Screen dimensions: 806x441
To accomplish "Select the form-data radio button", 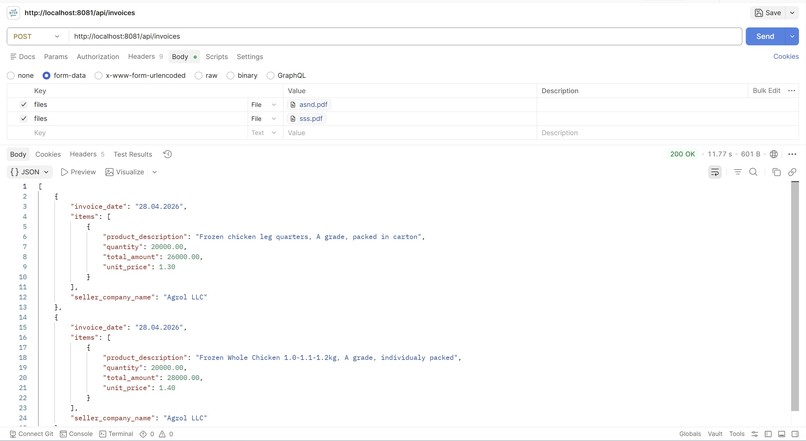I will pyautogui.click(x=46, y=76).
